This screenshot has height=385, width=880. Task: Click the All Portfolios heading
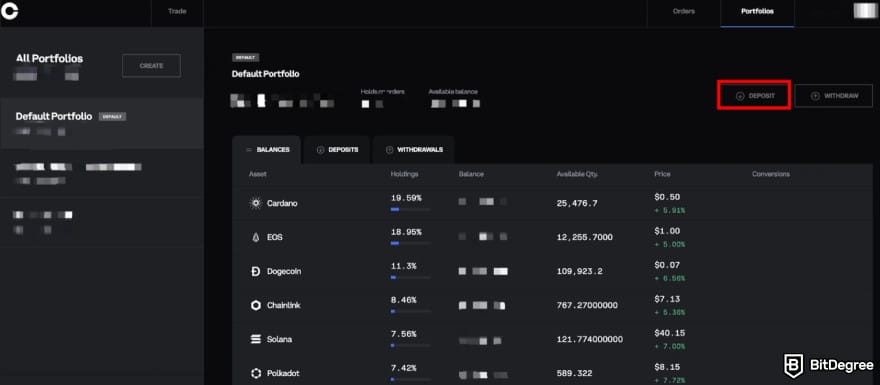(x=49, y=59)
